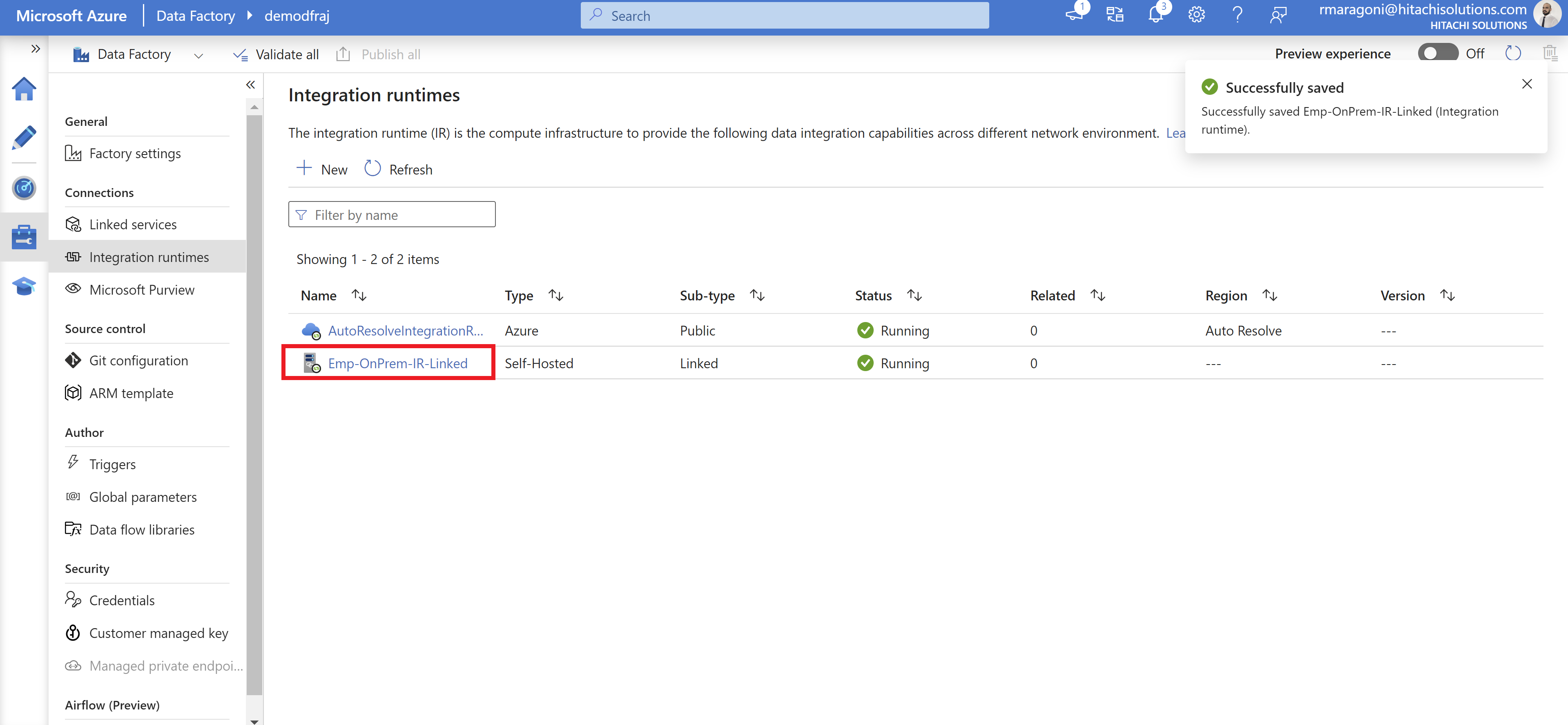Screen dimensions: 1568x725
Task: Sort by Version column
Action: (x=1447, y=295)
